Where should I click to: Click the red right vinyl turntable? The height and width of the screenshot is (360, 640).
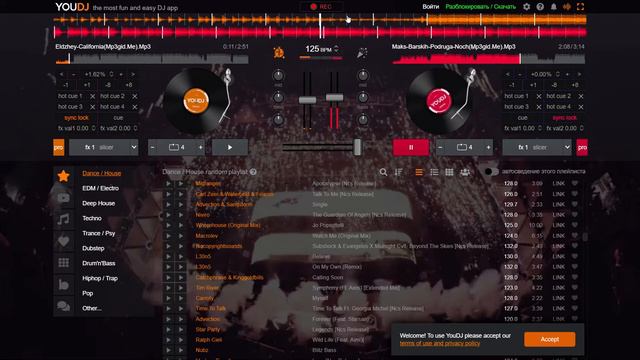click(x=439, y=100)
